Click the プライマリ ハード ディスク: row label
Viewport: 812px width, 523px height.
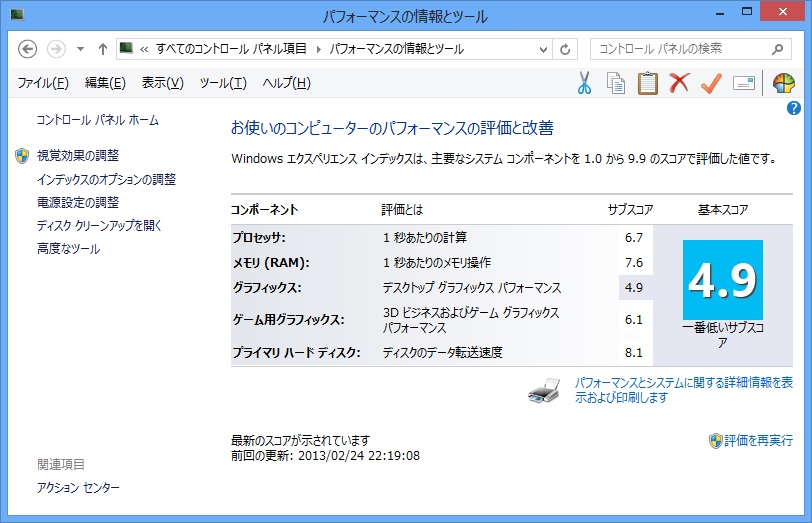(x=296, y=353)
